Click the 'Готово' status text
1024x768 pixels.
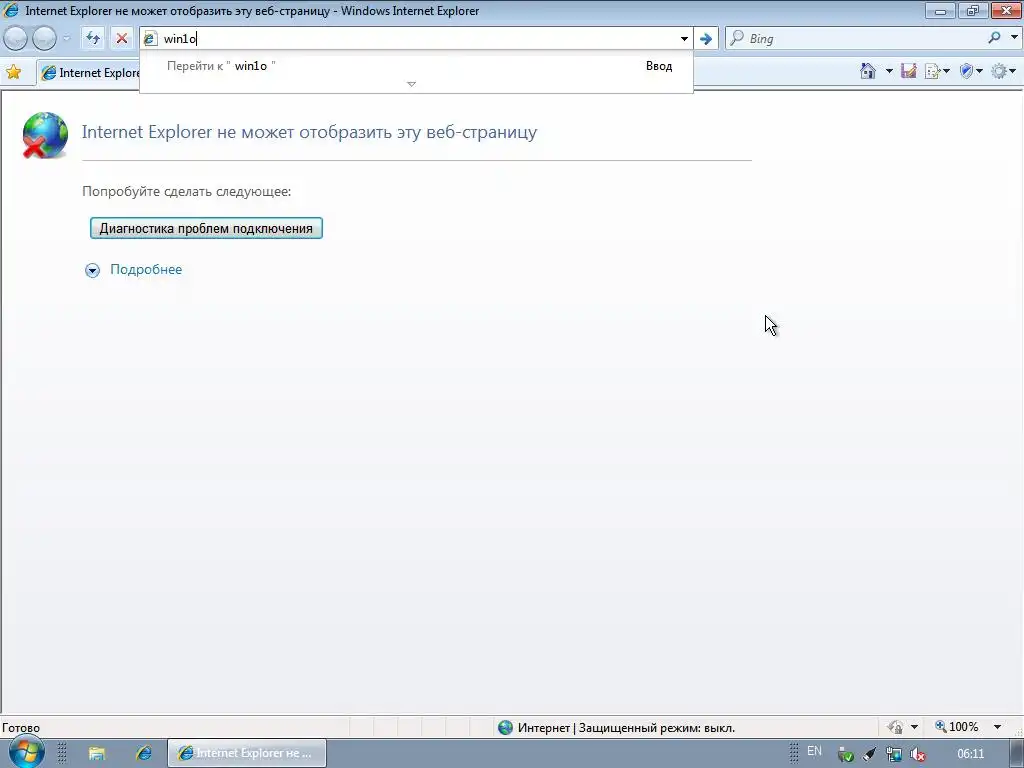tap(21, 728)
